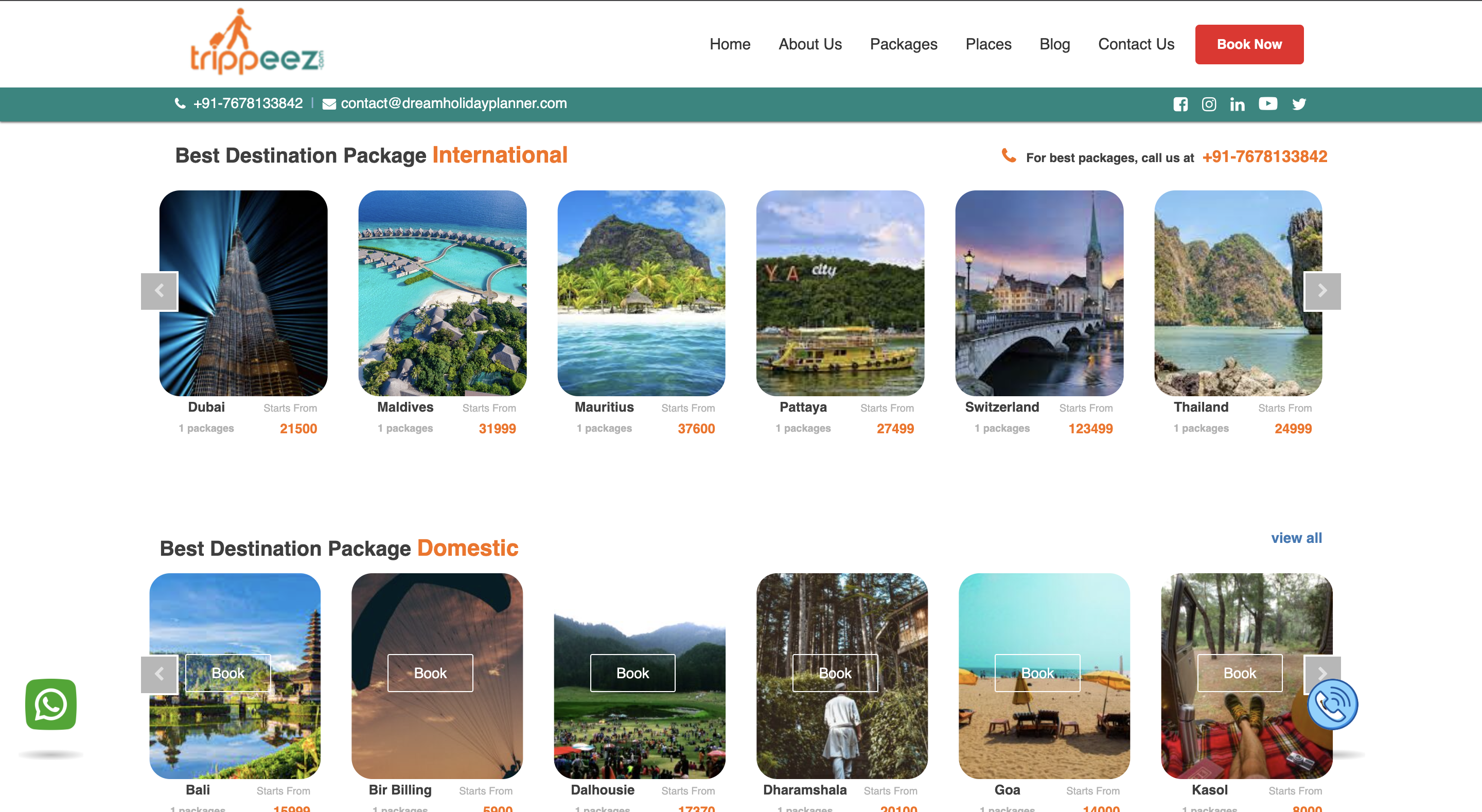Open the About Us menu item

coord(809,44)
